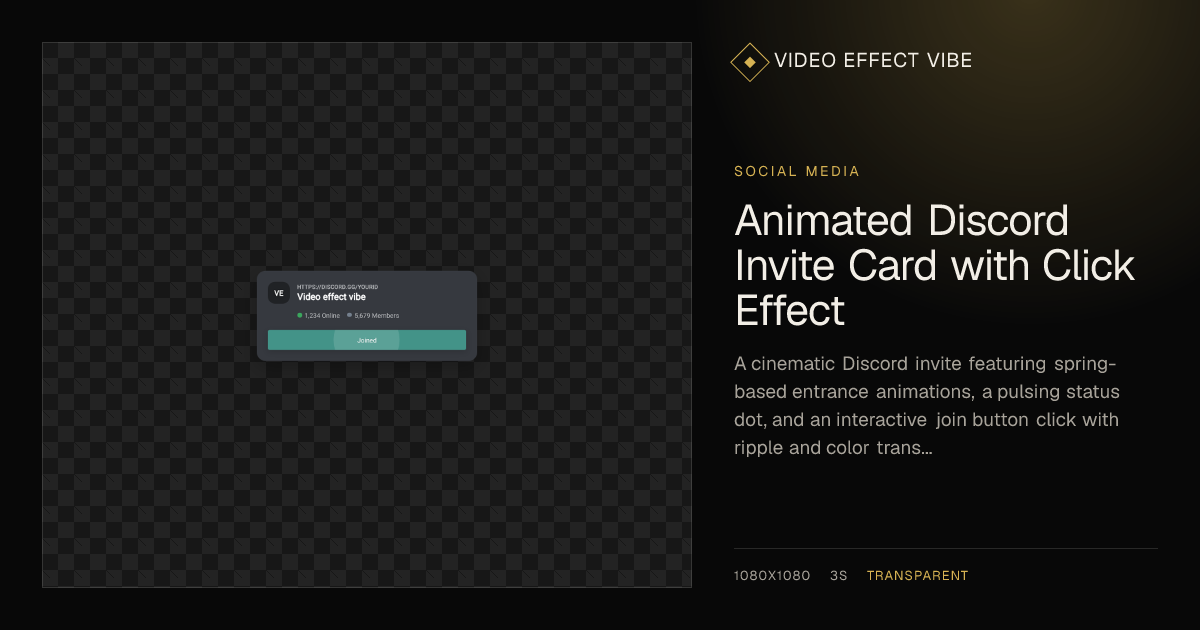Click the 1080X1080 resolution label
Image resolution: width=1200 pixels, height=630 pixels.
pos(772,576)
